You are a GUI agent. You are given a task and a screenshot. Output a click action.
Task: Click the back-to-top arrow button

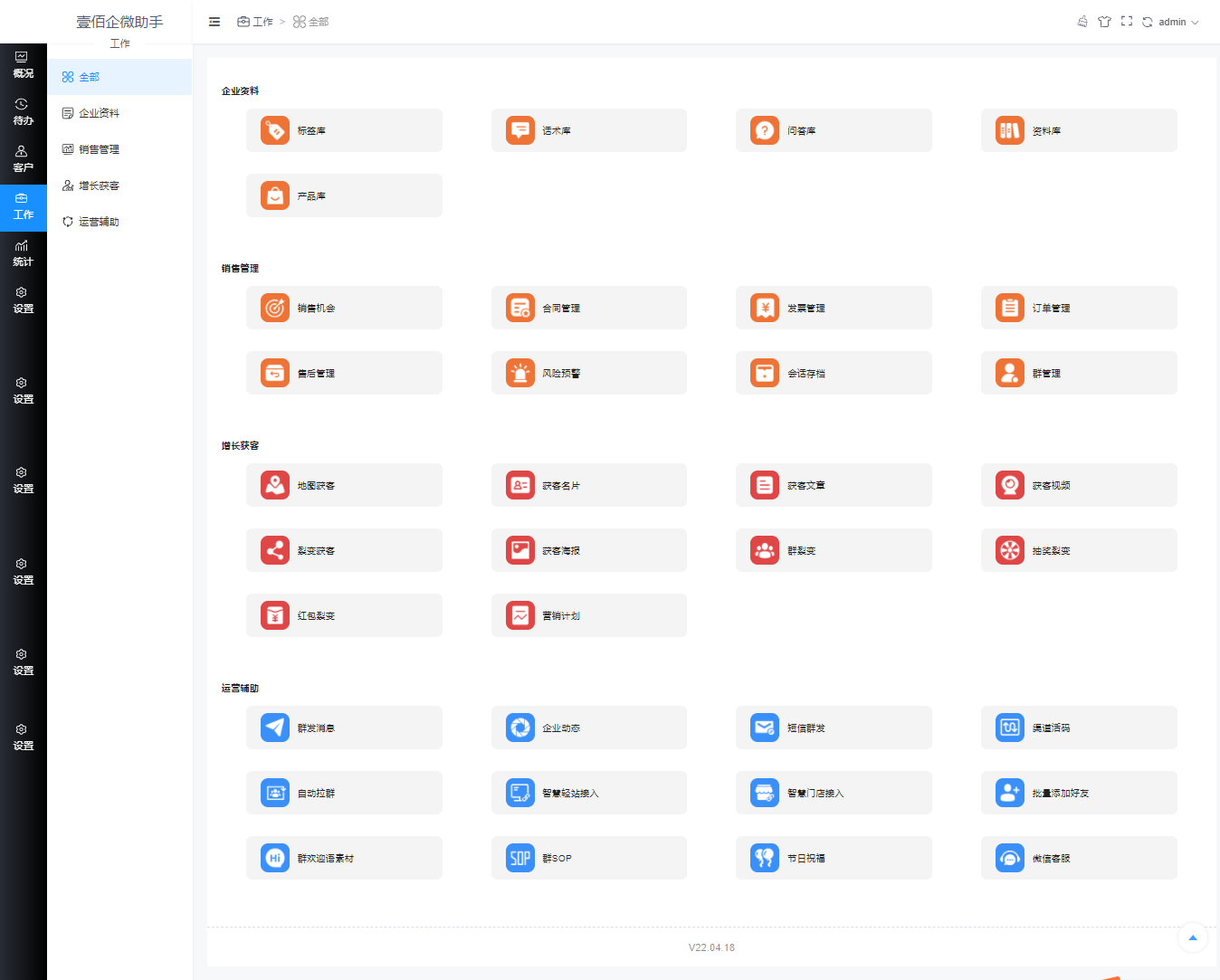click(x=1193, y=937)
